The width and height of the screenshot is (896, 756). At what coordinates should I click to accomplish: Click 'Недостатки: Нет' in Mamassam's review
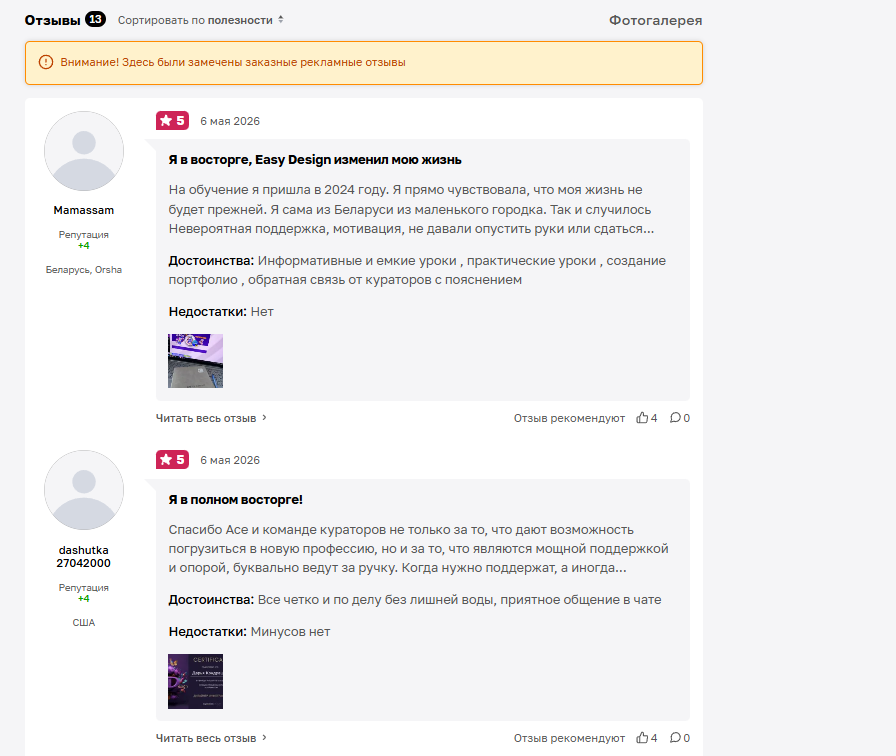click(221, 312)
